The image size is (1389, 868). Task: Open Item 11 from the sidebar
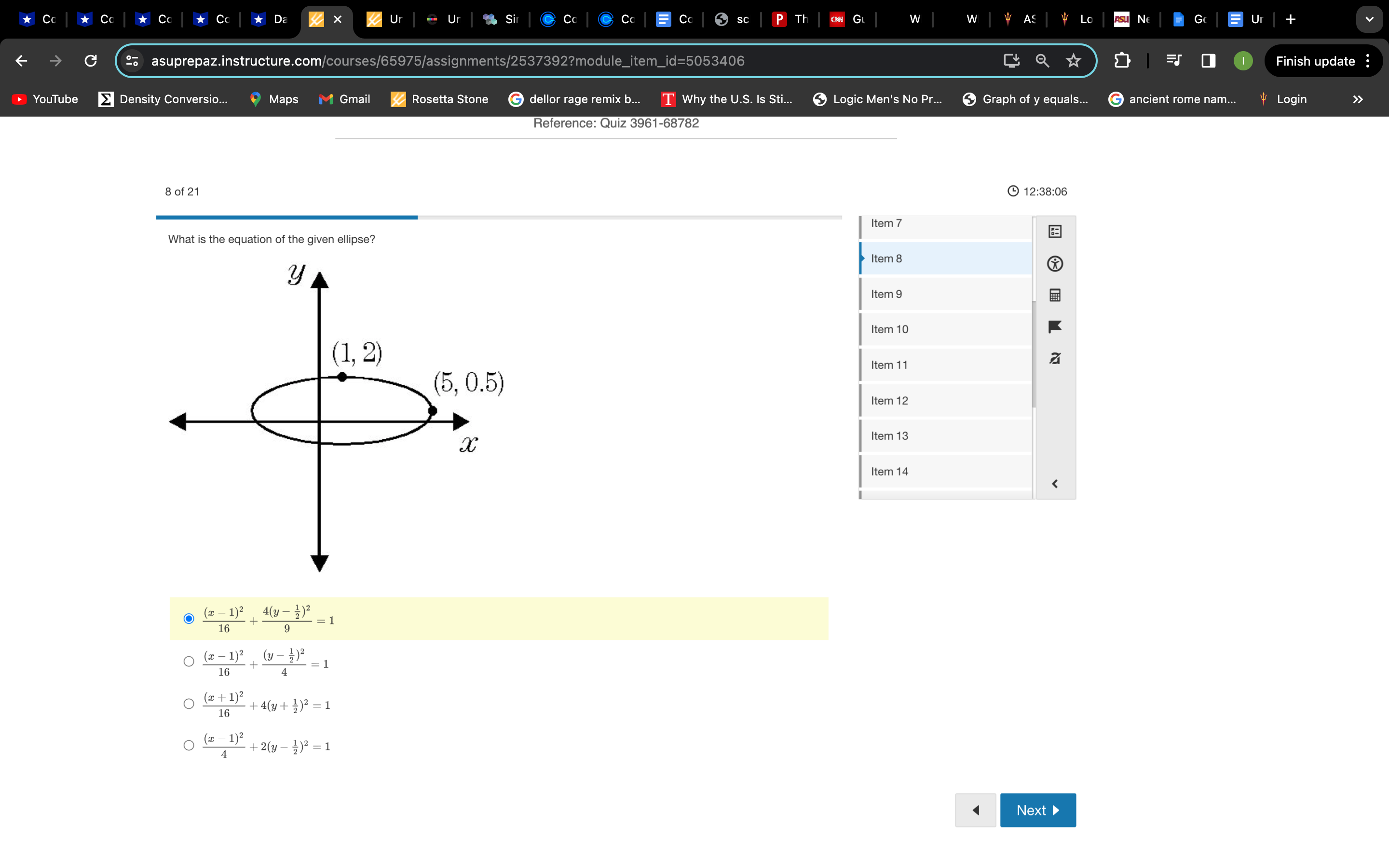click(944, 364)
